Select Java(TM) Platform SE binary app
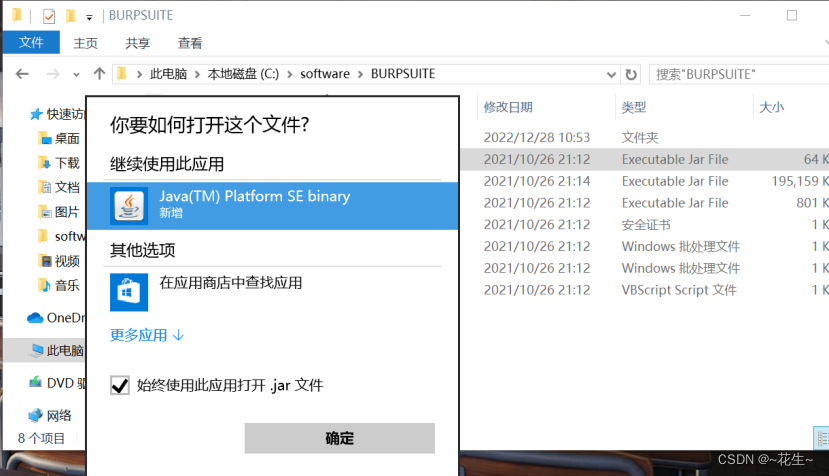This screenshot has height=476, width=829. (x=272, y=206)
